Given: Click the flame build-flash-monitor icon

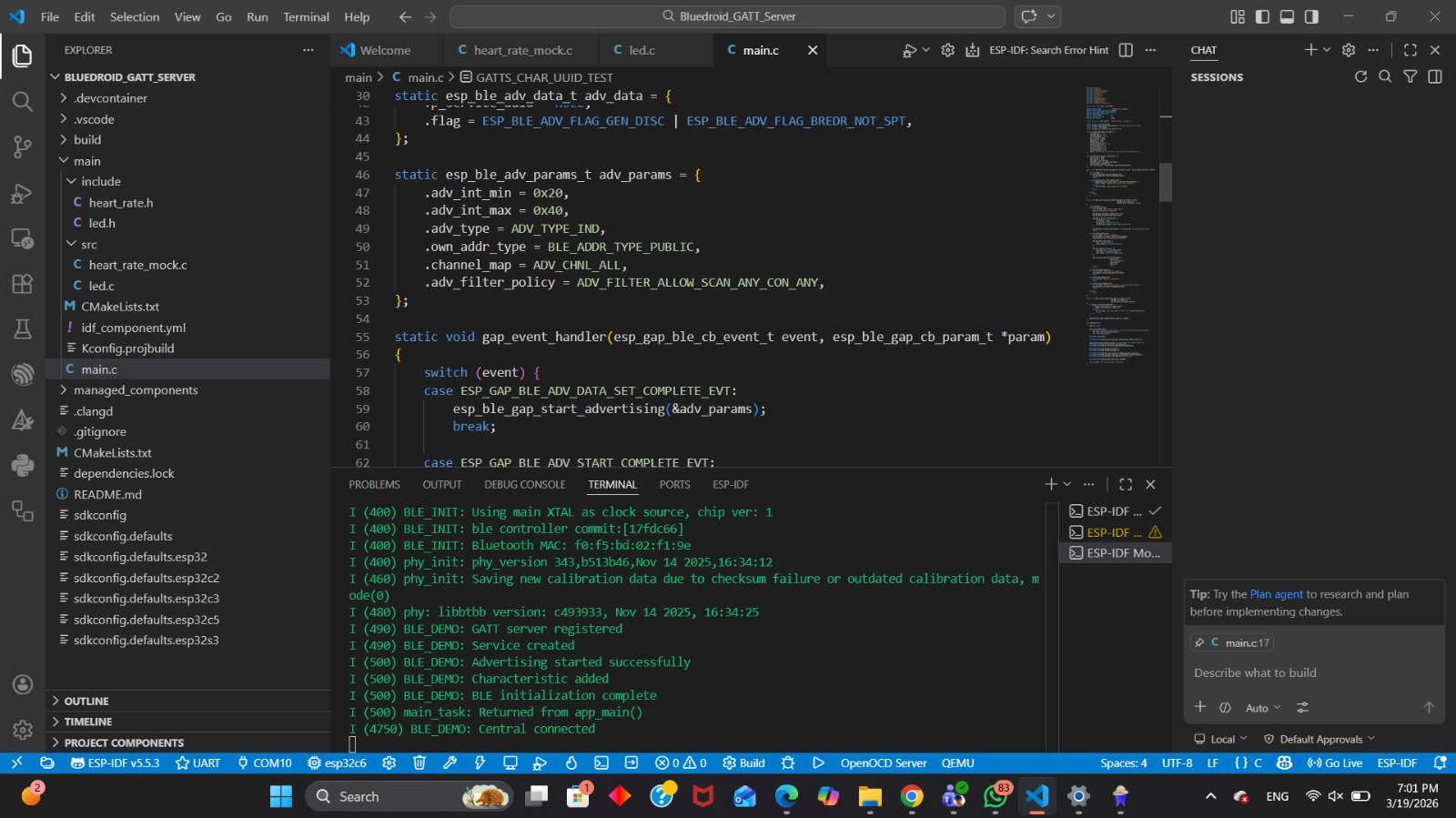Looking at the screenshot, I should tap(571, 762).
